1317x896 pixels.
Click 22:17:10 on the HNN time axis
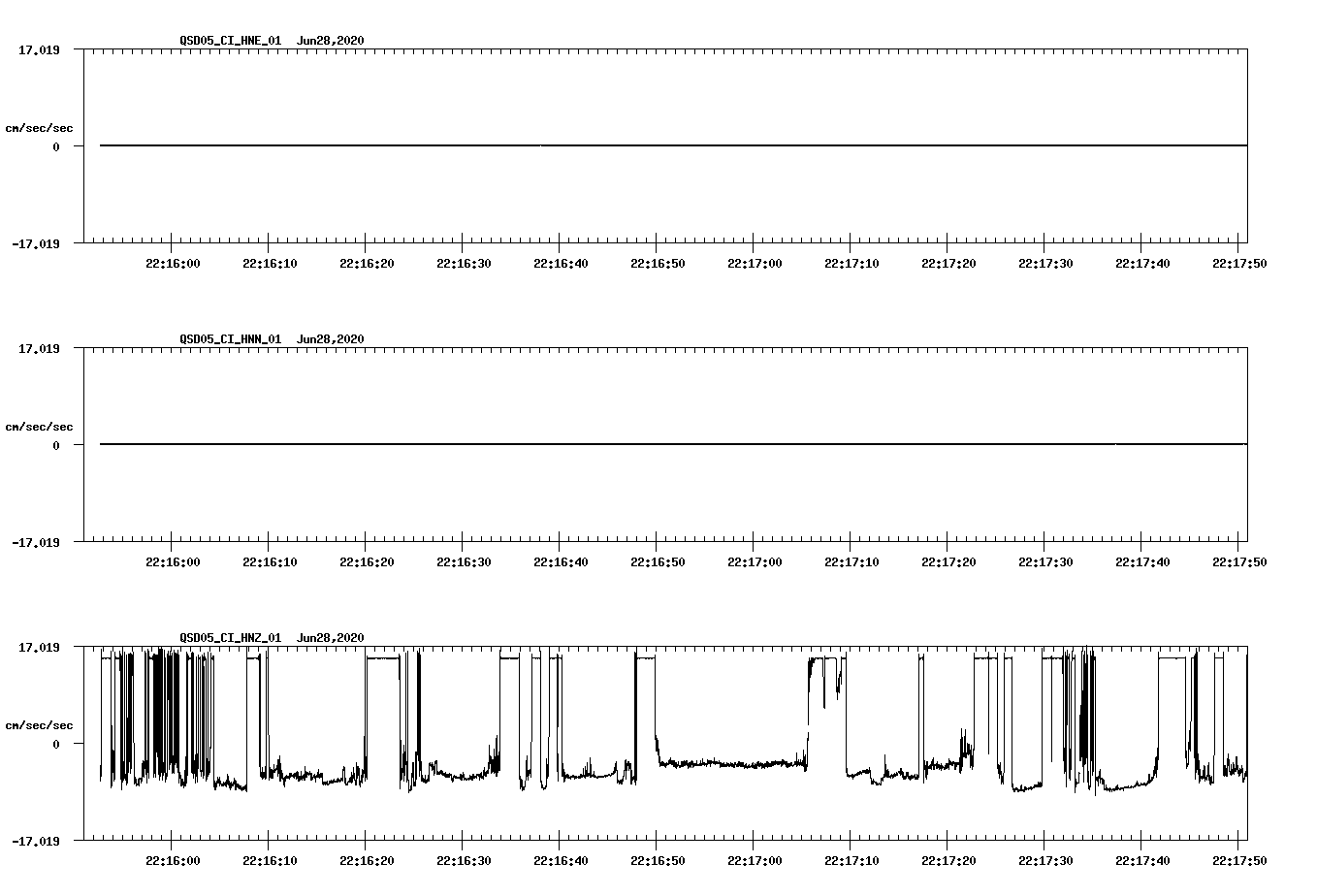point(851,562)
